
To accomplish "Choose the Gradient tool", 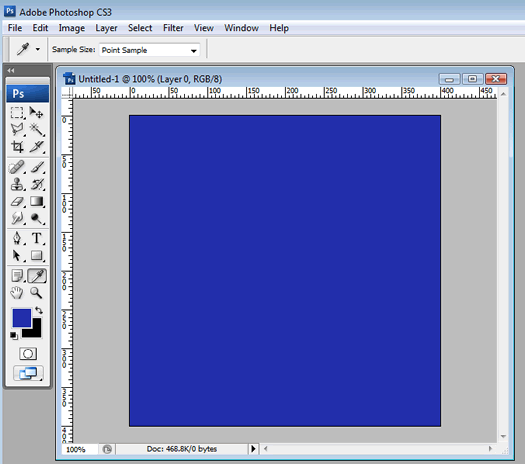I will coord(36,202).
